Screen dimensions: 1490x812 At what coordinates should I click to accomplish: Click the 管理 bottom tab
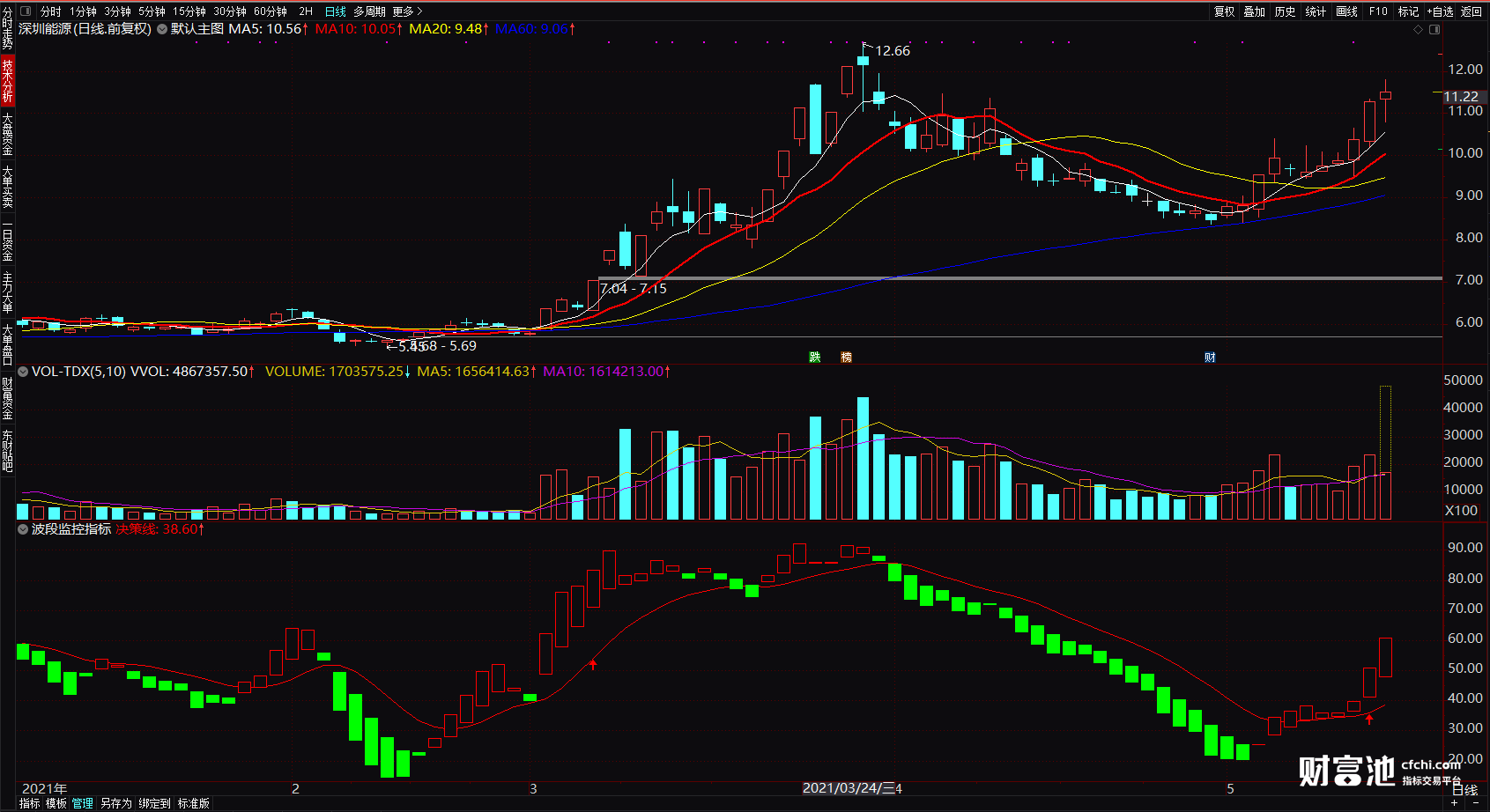82,803
